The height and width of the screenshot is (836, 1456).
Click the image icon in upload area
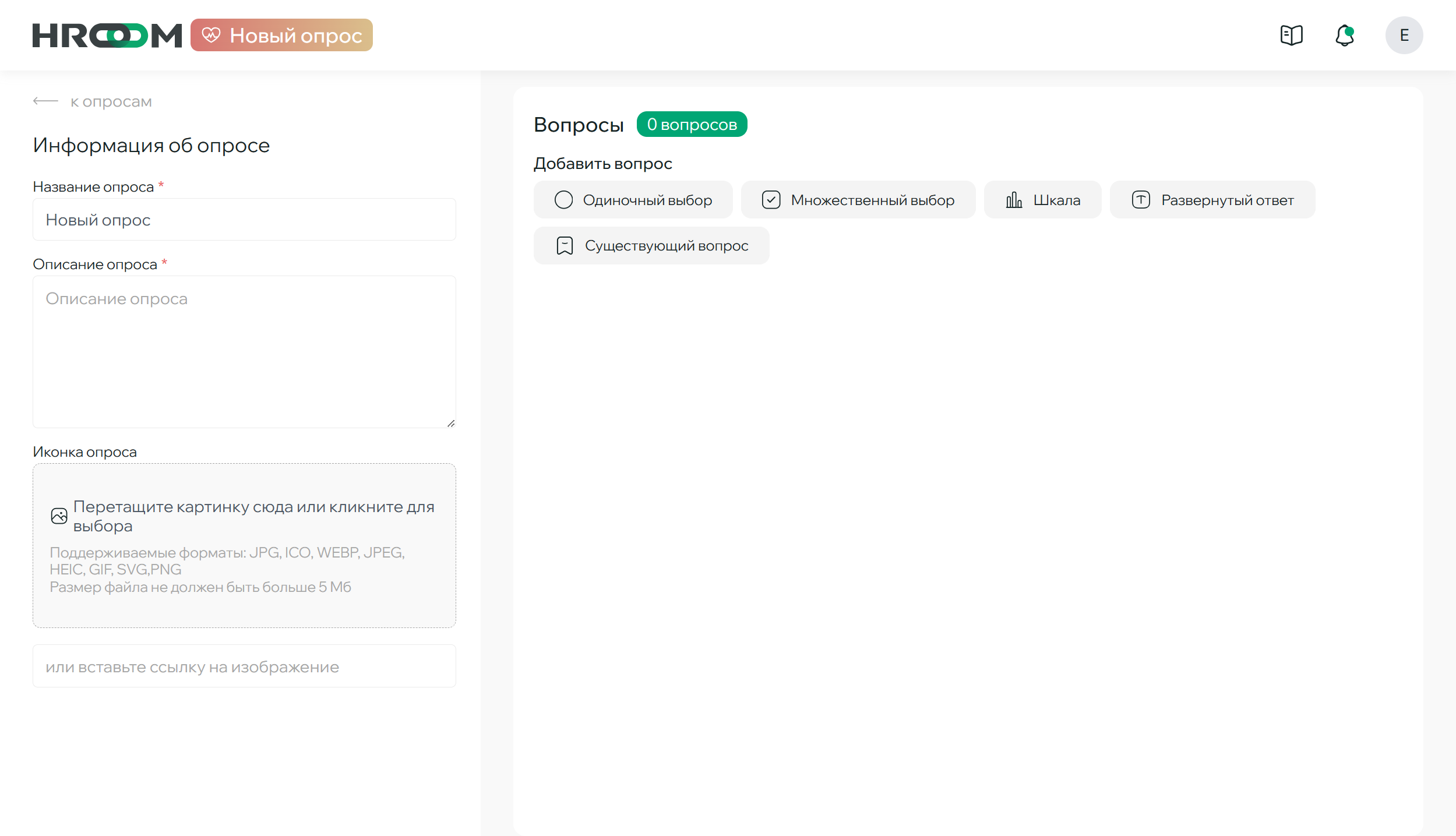coord(59,516)
